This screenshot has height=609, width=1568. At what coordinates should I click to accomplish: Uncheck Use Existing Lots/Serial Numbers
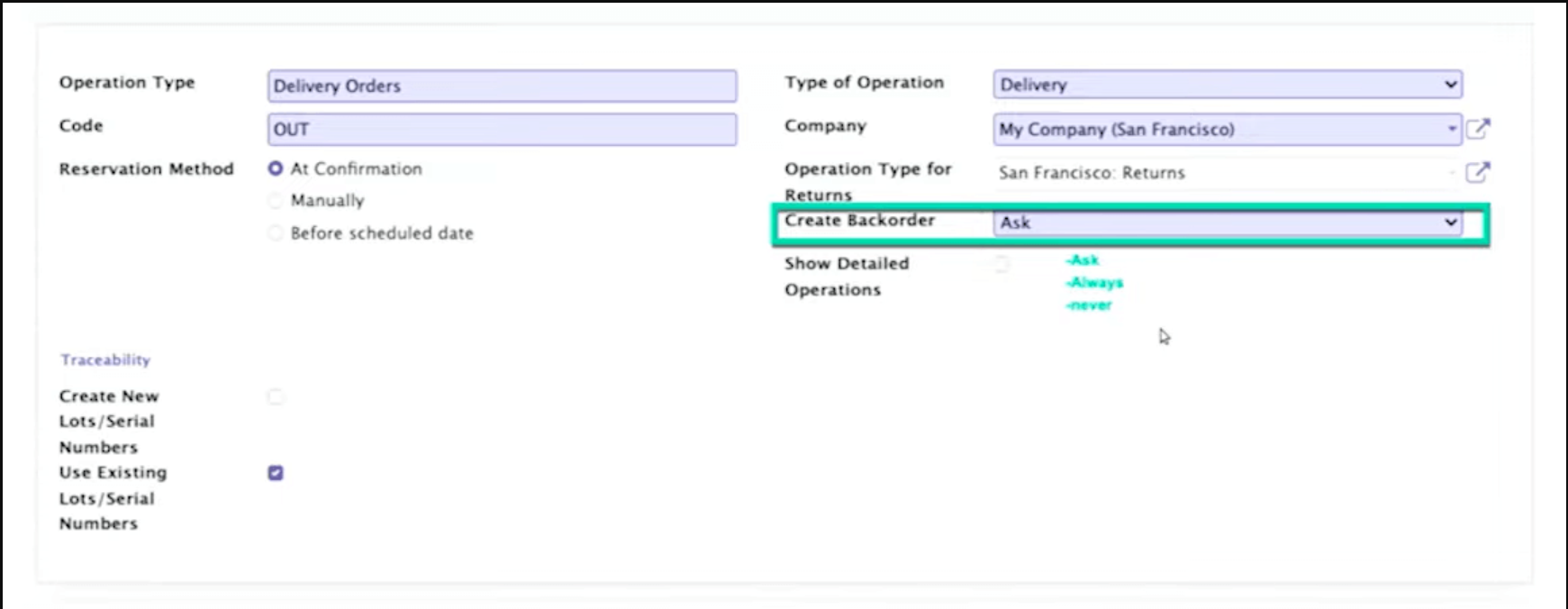[276, 473]
